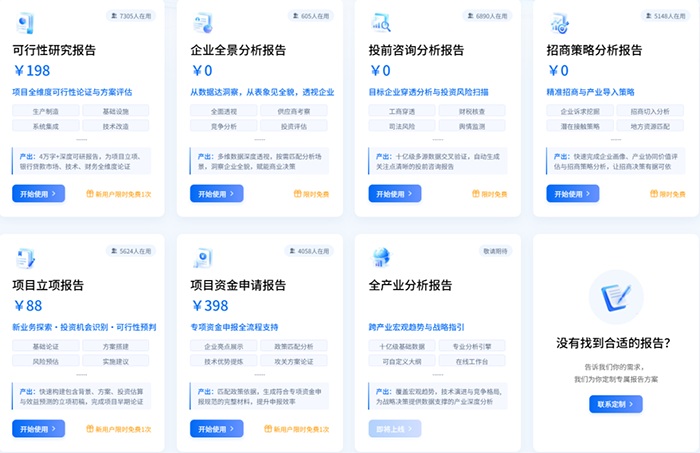The width and height of the screenshot is (700, 453).
Task: Click 开始使用 on 招商策略分析报告 card
Action: pyautogui.click(x=573, y=194)
